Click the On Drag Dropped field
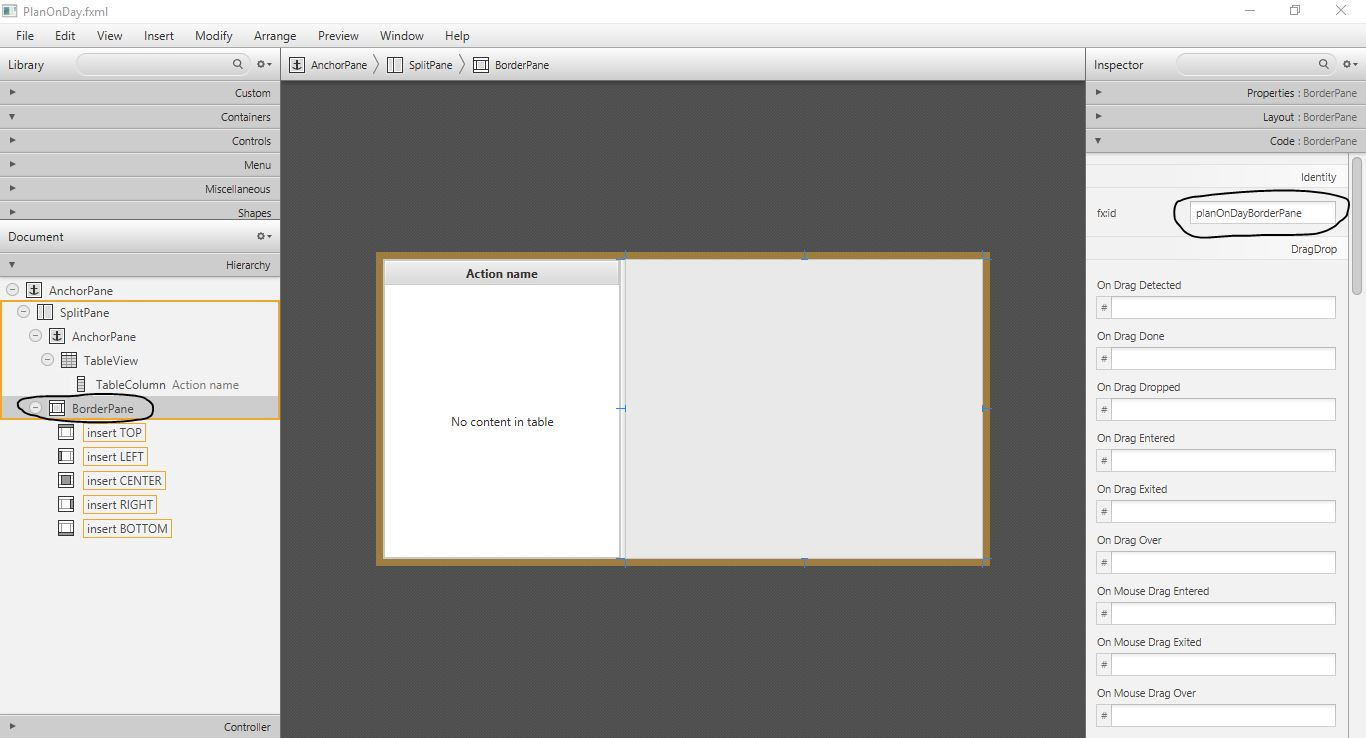Viewport: 1366px width, 738px height. coord(1223,410)
